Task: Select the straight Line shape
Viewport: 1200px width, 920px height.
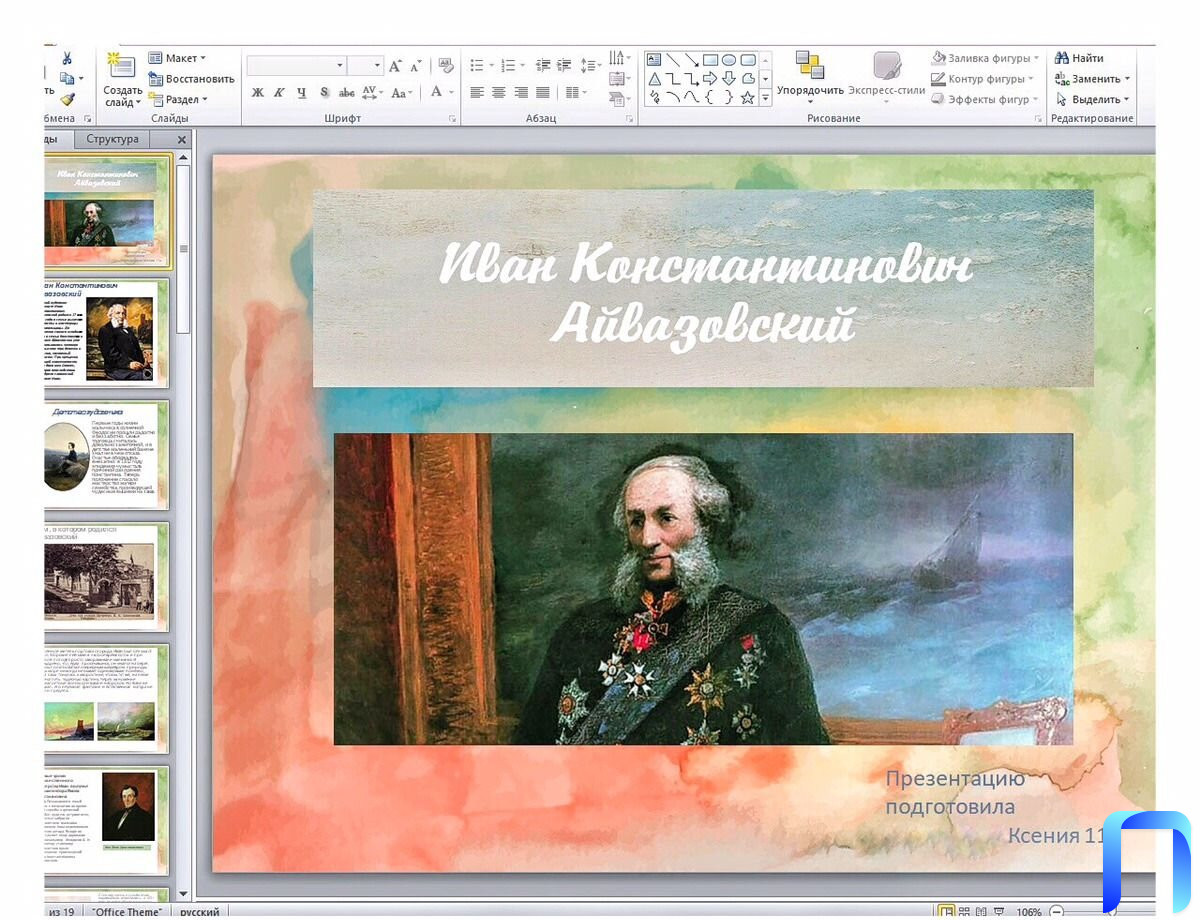Action: (x=673, y=60)
